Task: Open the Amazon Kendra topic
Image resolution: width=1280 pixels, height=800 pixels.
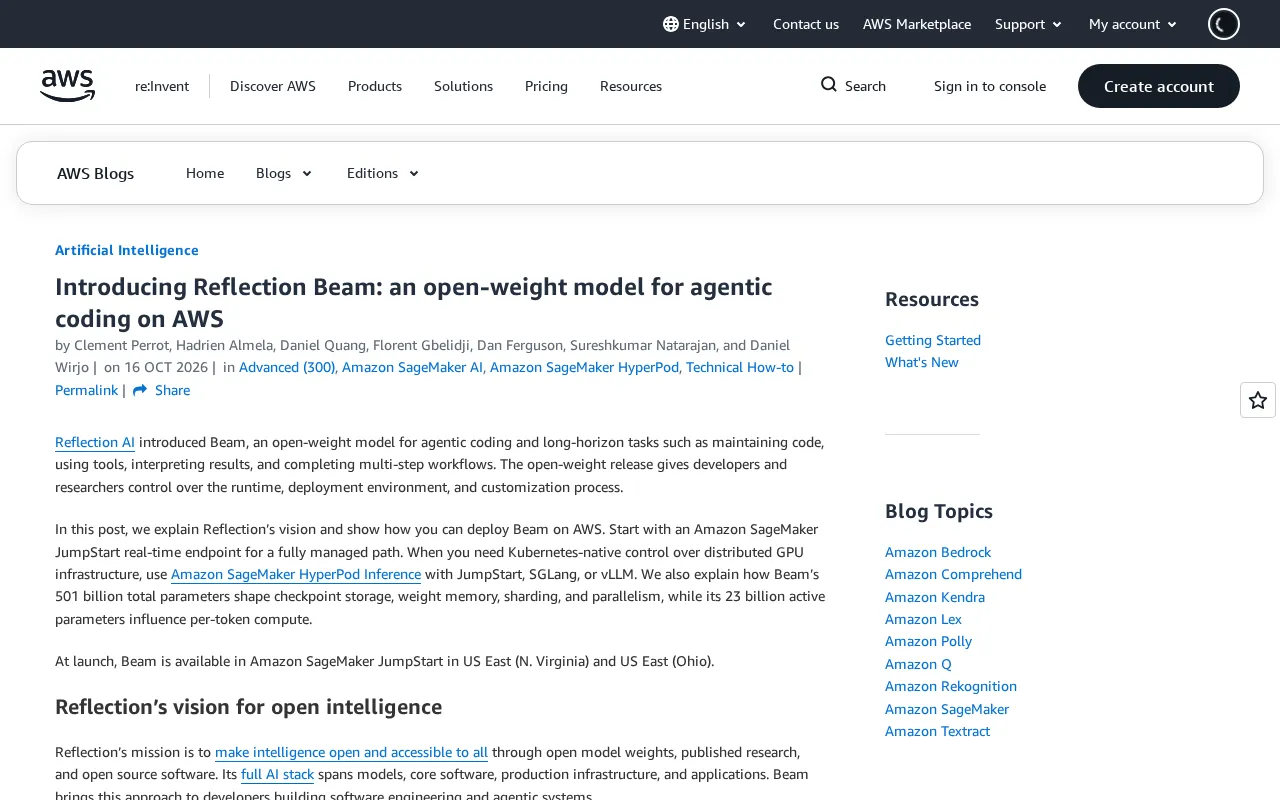Action: pyautogui.click(x=935, y=597)
